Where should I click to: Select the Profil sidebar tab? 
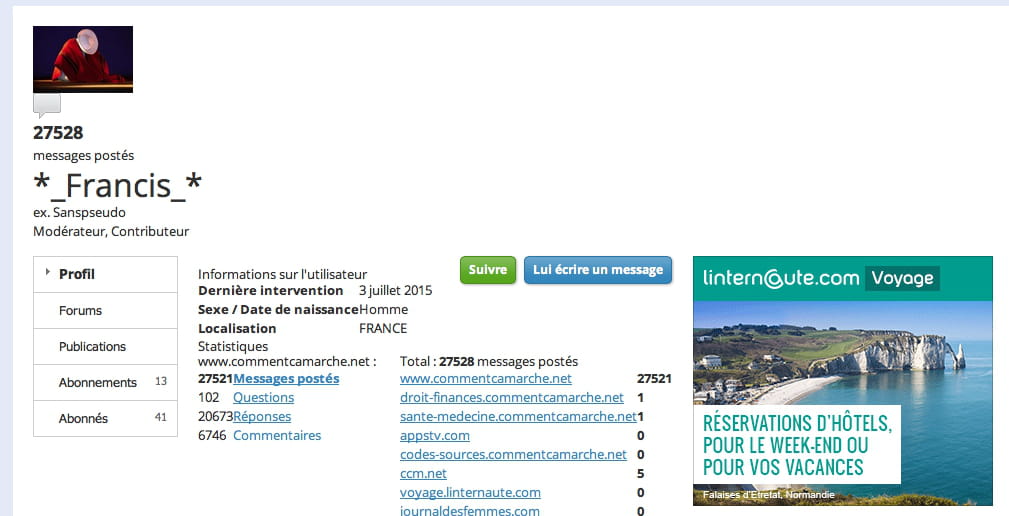pos(106,274)
